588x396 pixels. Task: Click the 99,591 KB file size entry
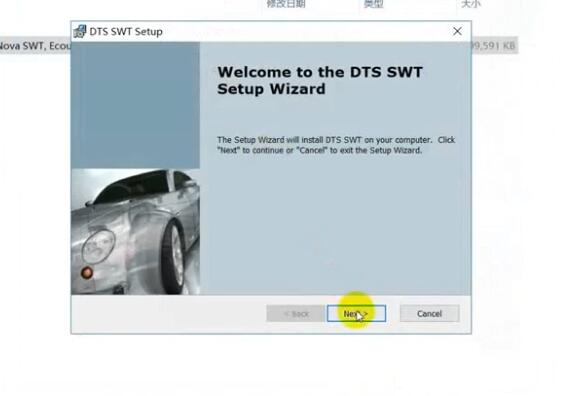494,46
